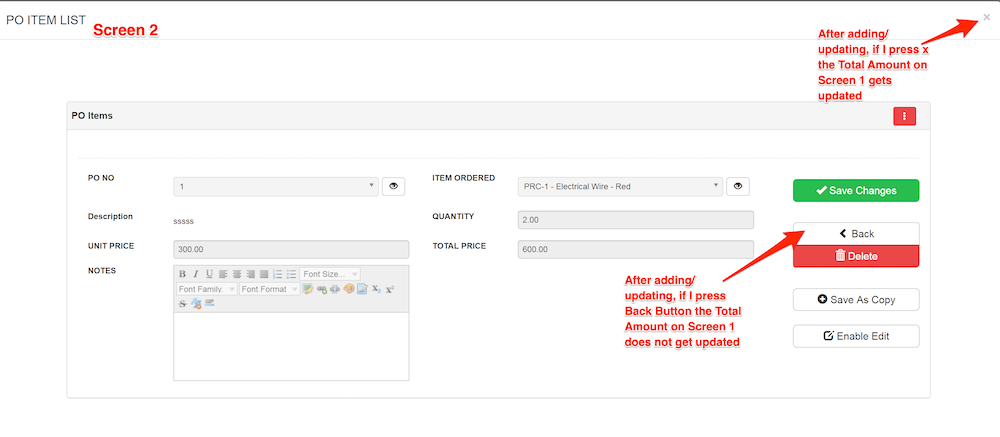Align notes text right

click(251, 274)
